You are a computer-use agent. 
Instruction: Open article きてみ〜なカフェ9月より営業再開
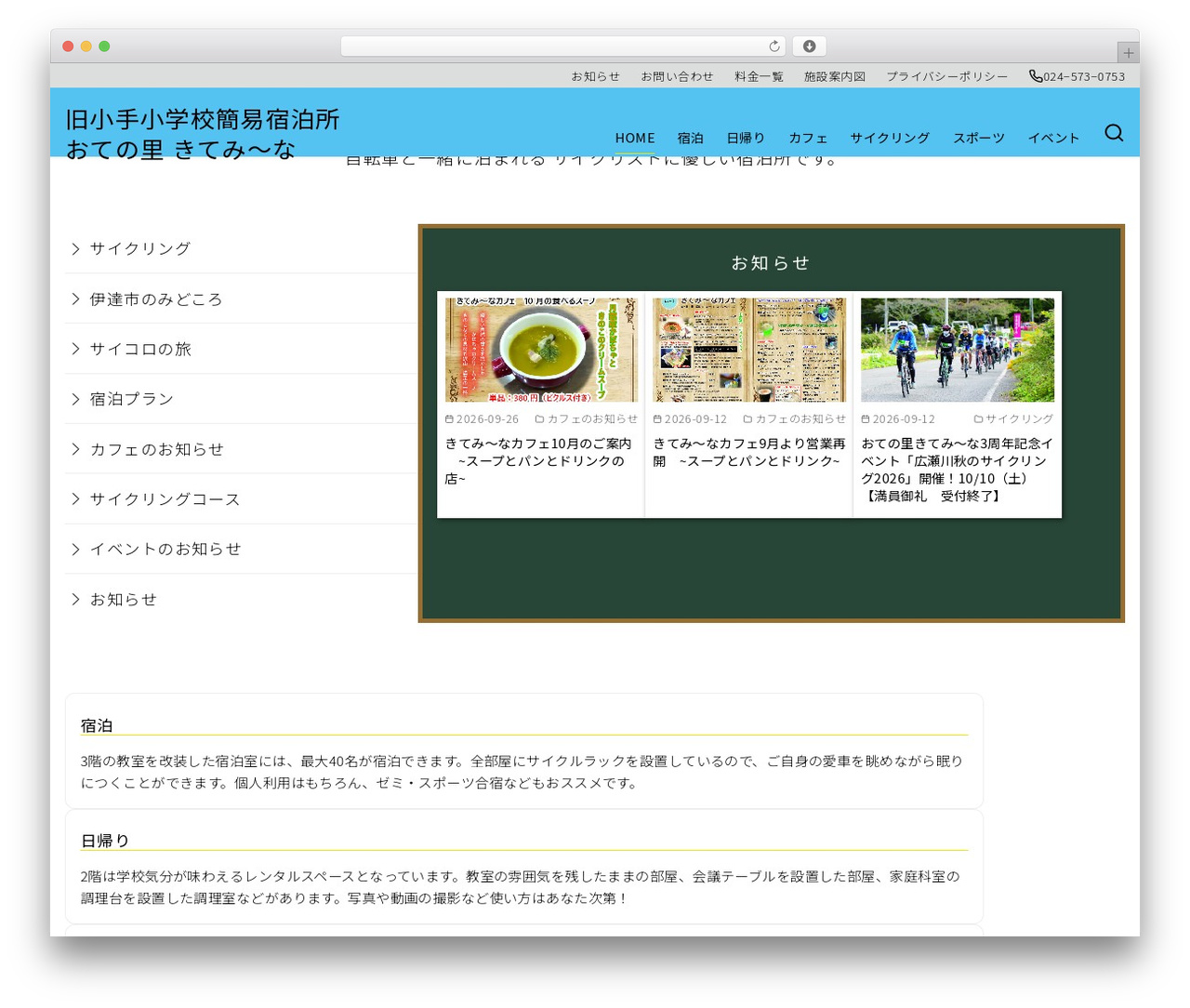[749, 452]
